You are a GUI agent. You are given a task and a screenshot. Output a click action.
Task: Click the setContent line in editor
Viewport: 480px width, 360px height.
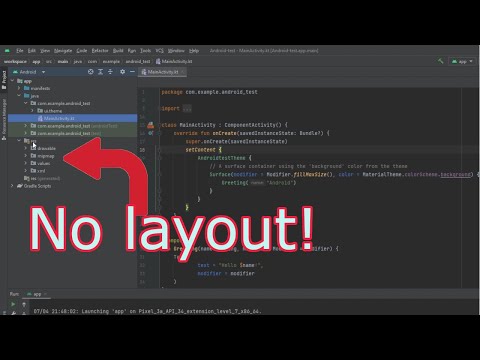pyautogui.click(x=203, y=150)
